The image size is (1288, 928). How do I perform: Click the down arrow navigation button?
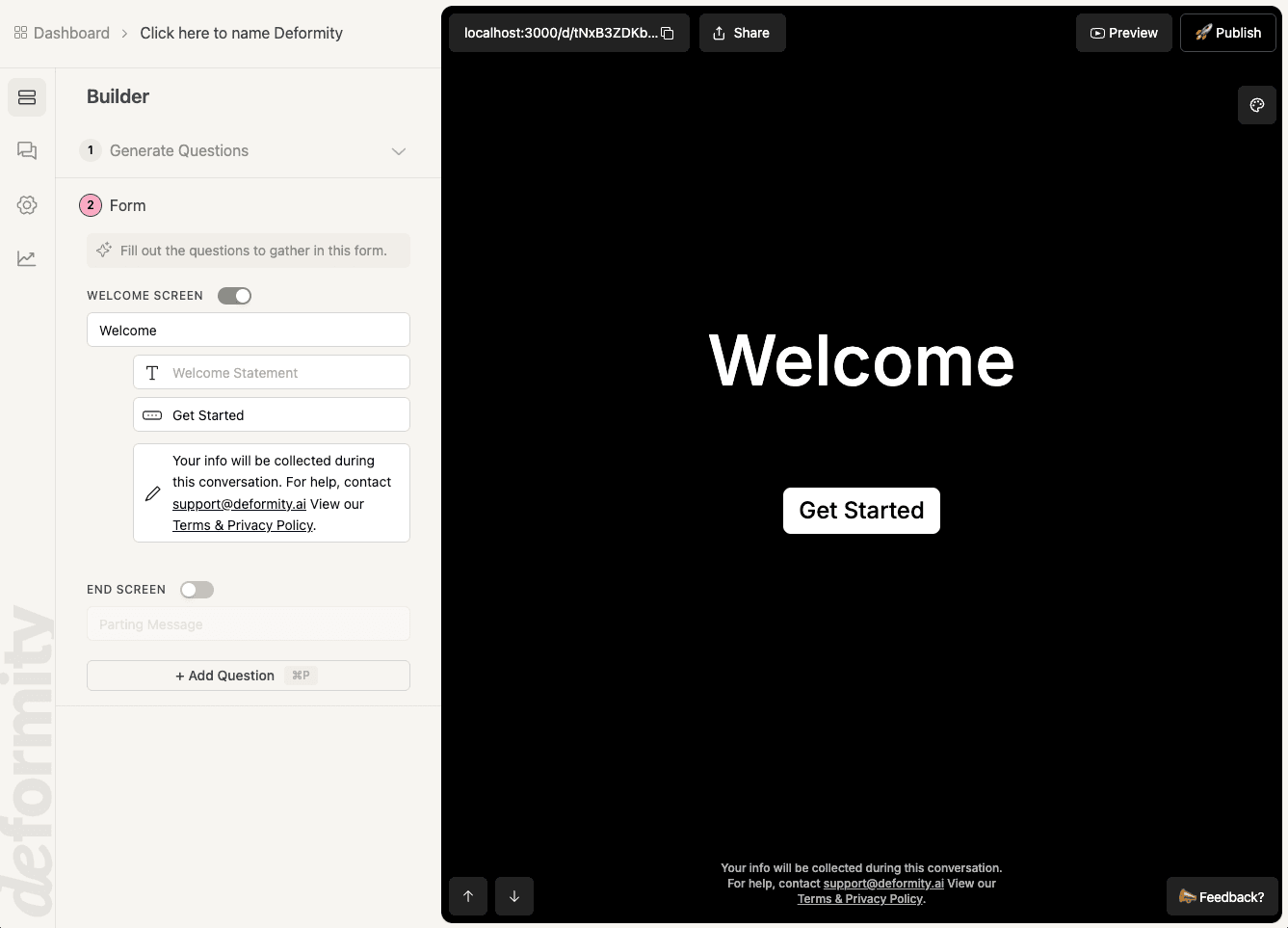click(x=514, y=896)
